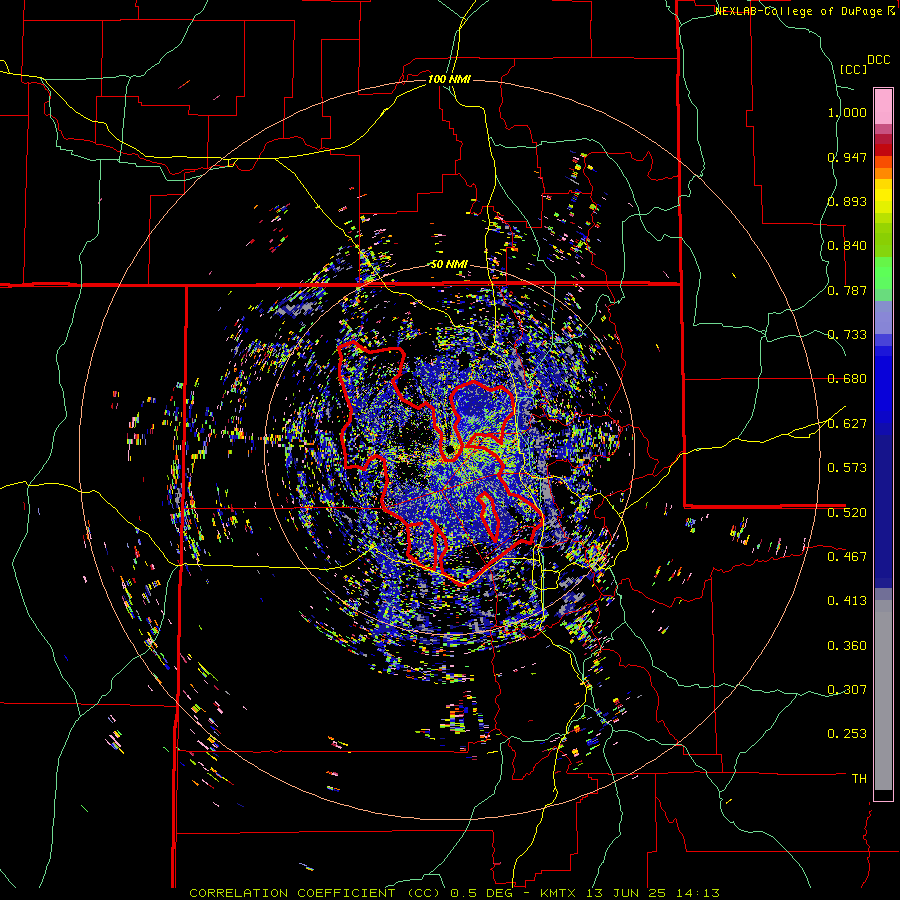Select the 0.893 legend value
The image size is (900, 900).
point(847,201)
